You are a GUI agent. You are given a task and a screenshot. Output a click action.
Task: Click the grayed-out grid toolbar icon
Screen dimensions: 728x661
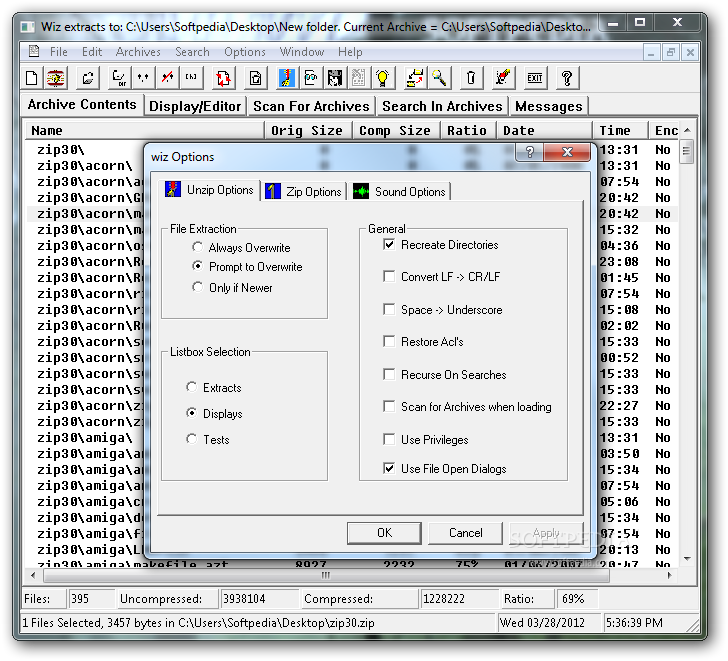(359, 78)
